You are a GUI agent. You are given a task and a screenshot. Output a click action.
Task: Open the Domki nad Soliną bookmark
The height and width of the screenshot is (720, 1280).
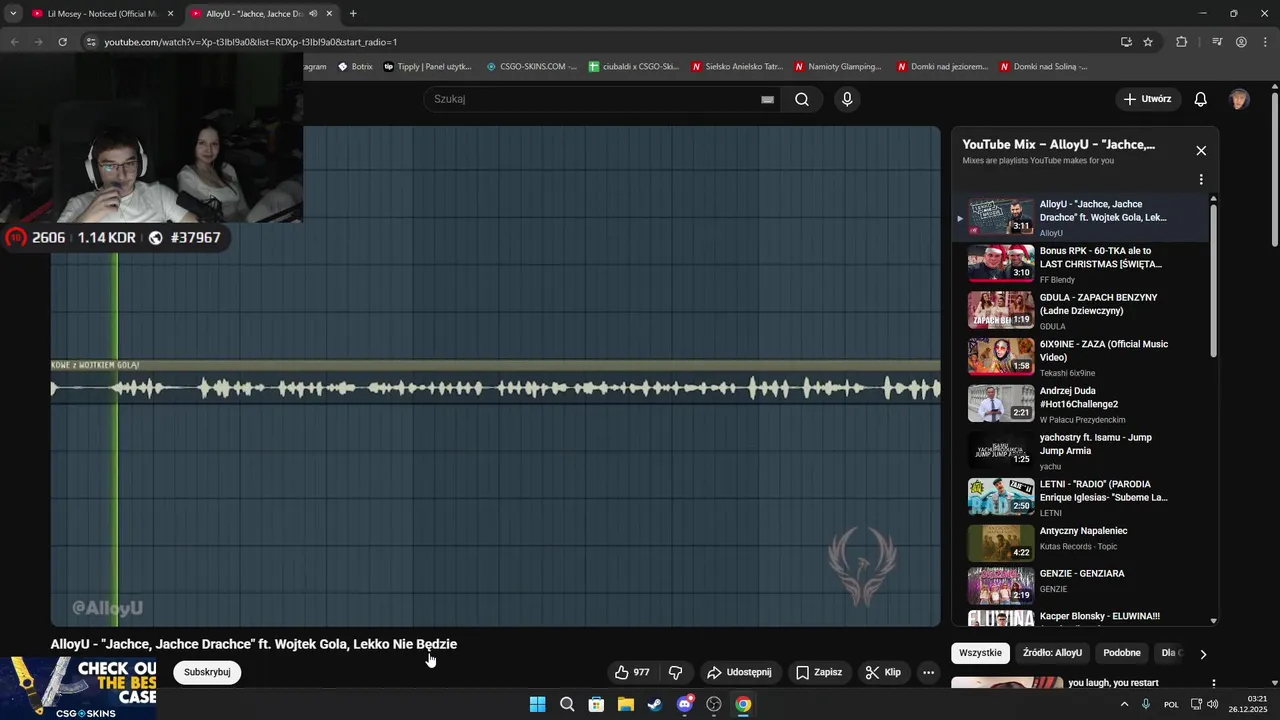click(1043, 67)
